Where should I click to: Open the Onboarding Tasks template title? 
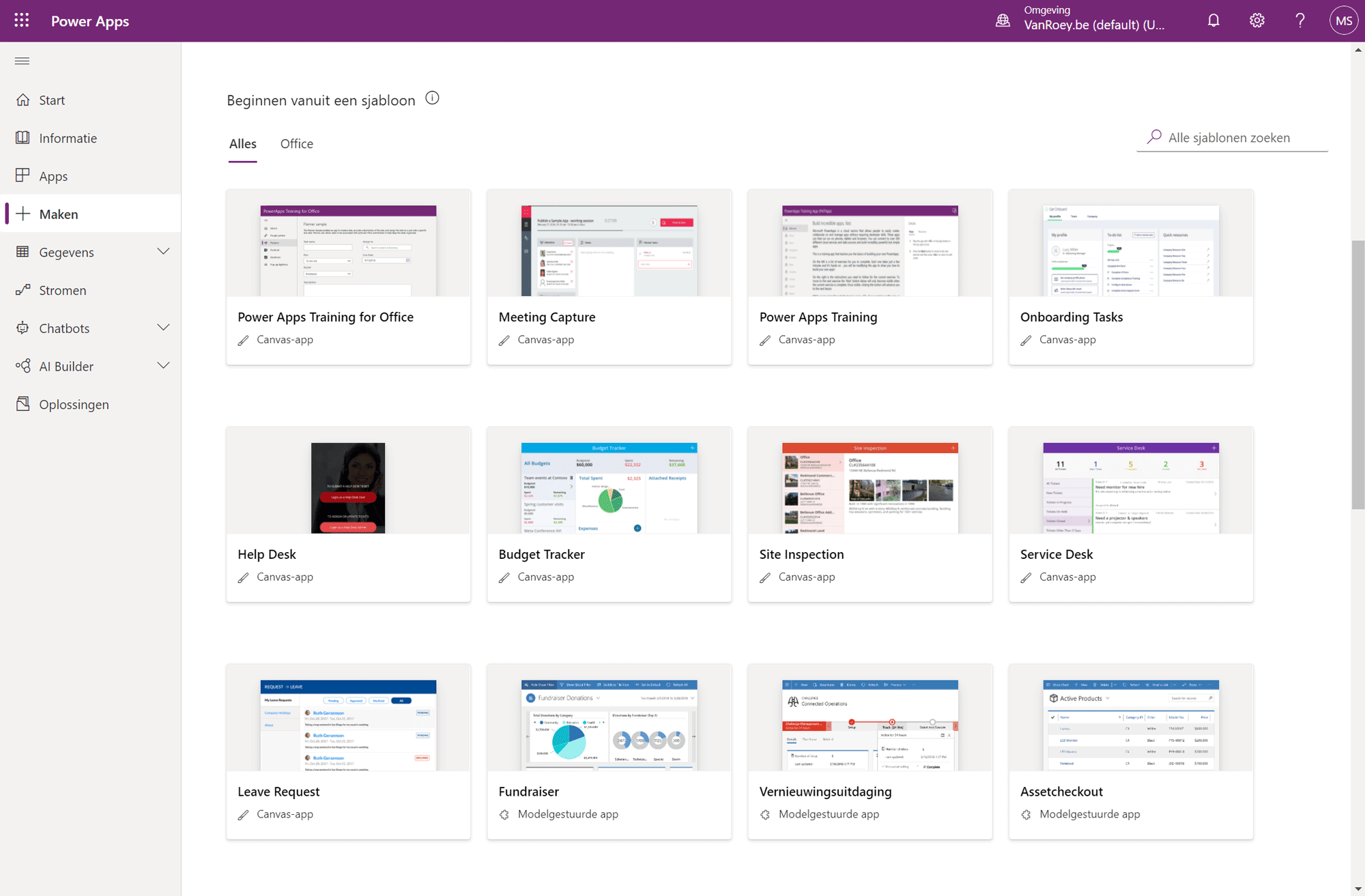[1072, 317]
